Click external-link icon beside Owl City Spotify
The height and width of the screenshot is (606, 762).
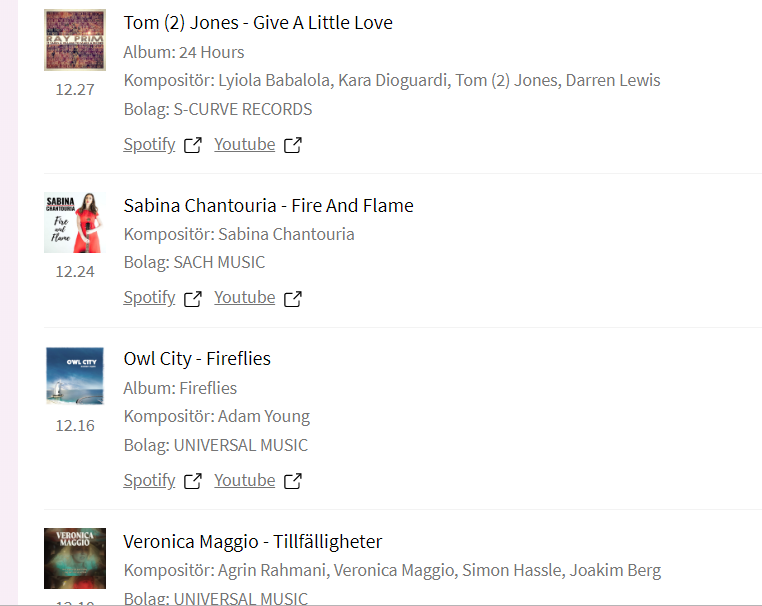pyautogui.click(x=193, y=481)
